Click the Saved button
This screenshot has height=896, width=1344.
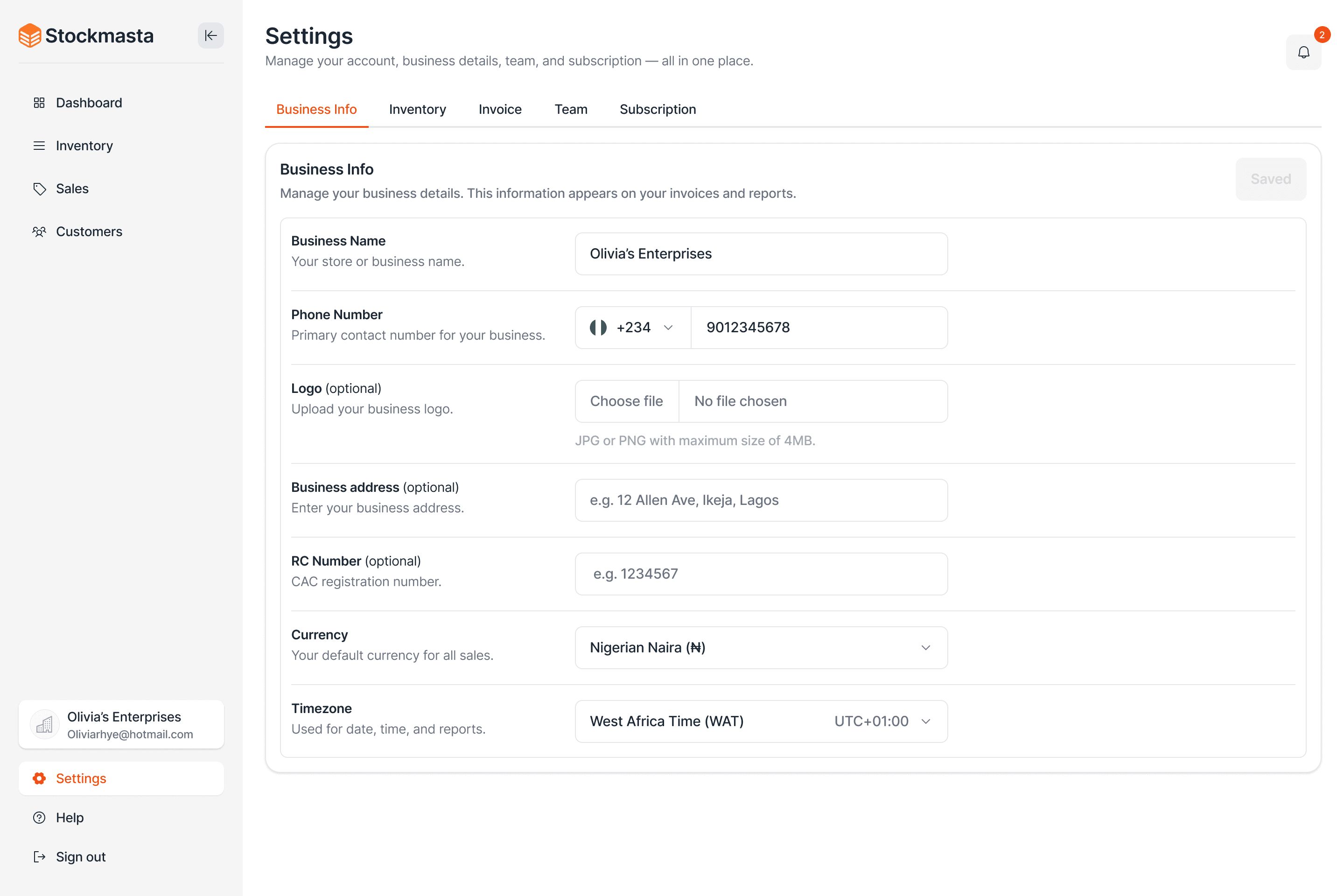tap(1270, 179)
